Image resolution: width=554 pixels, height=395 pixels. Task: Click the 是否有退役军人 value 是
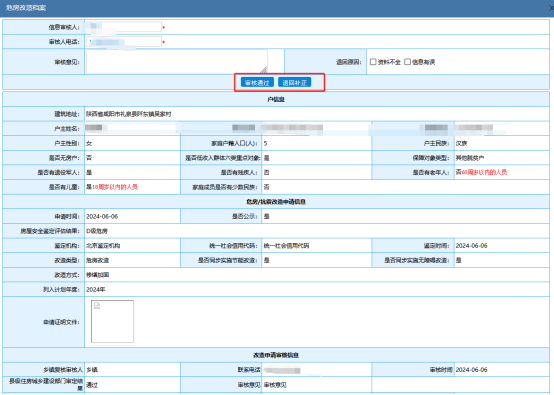pos(89,172)
